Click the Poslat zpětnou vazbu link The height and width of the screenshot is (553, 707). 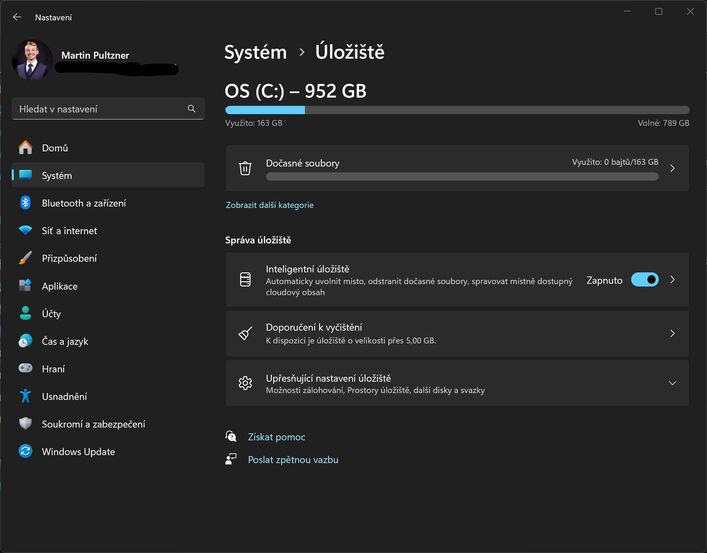[293, 460]
